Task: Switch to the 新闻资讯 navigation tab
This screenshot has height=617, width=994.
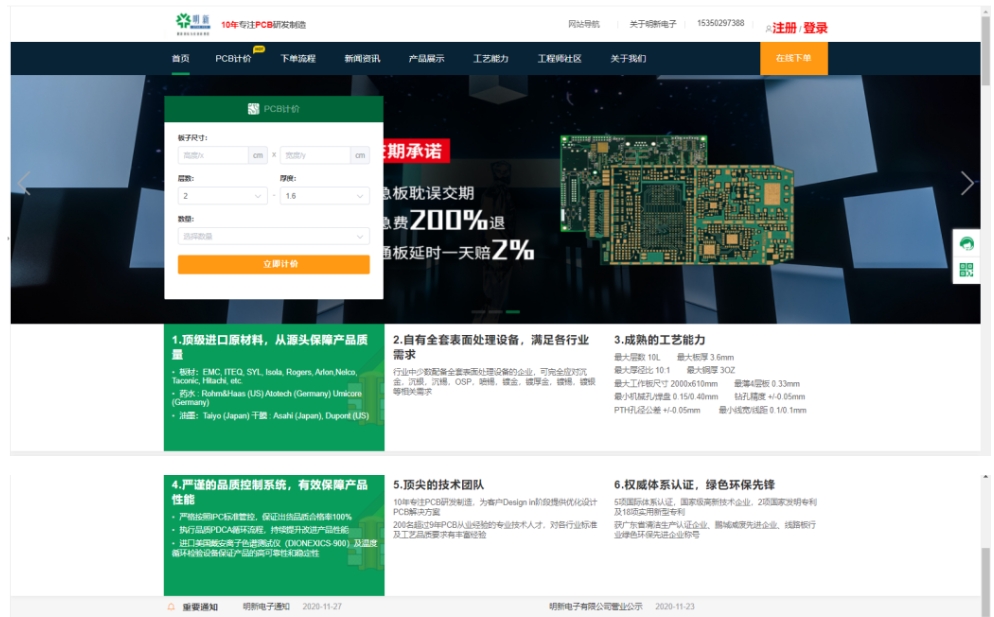Action: click(x=362, y=59)
